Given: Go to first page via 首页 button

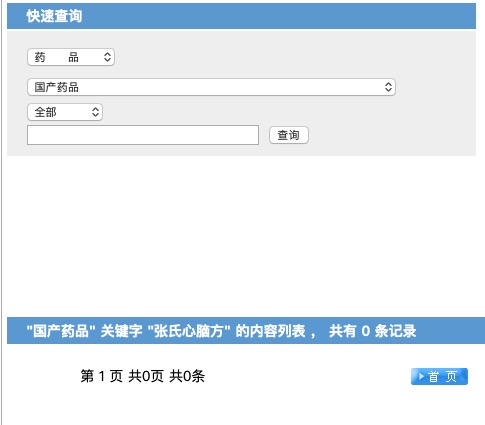Looking at the screenshot, I should (x=439, y=376).
